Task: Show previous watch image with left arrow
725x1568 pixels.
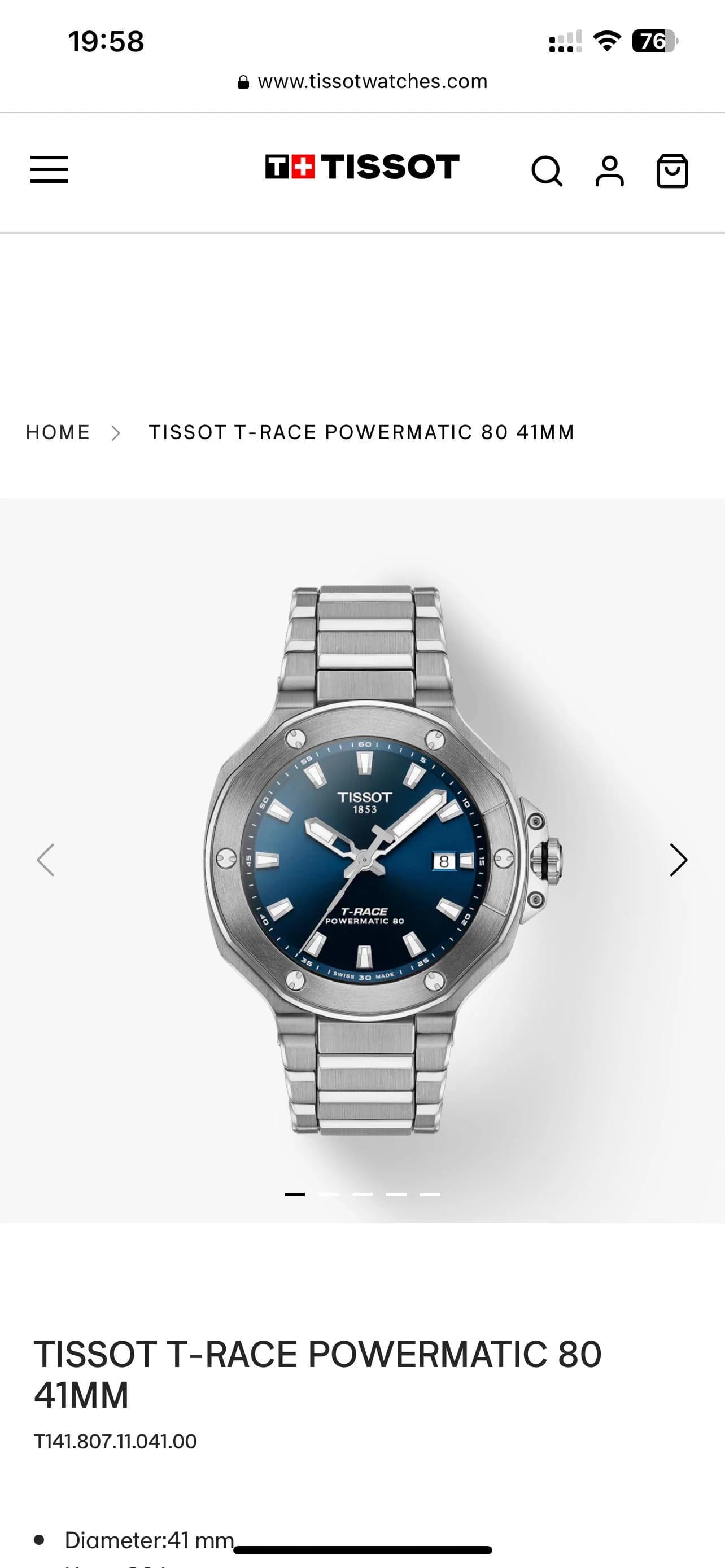Action: pyautogui.click(x=46, y=860)
